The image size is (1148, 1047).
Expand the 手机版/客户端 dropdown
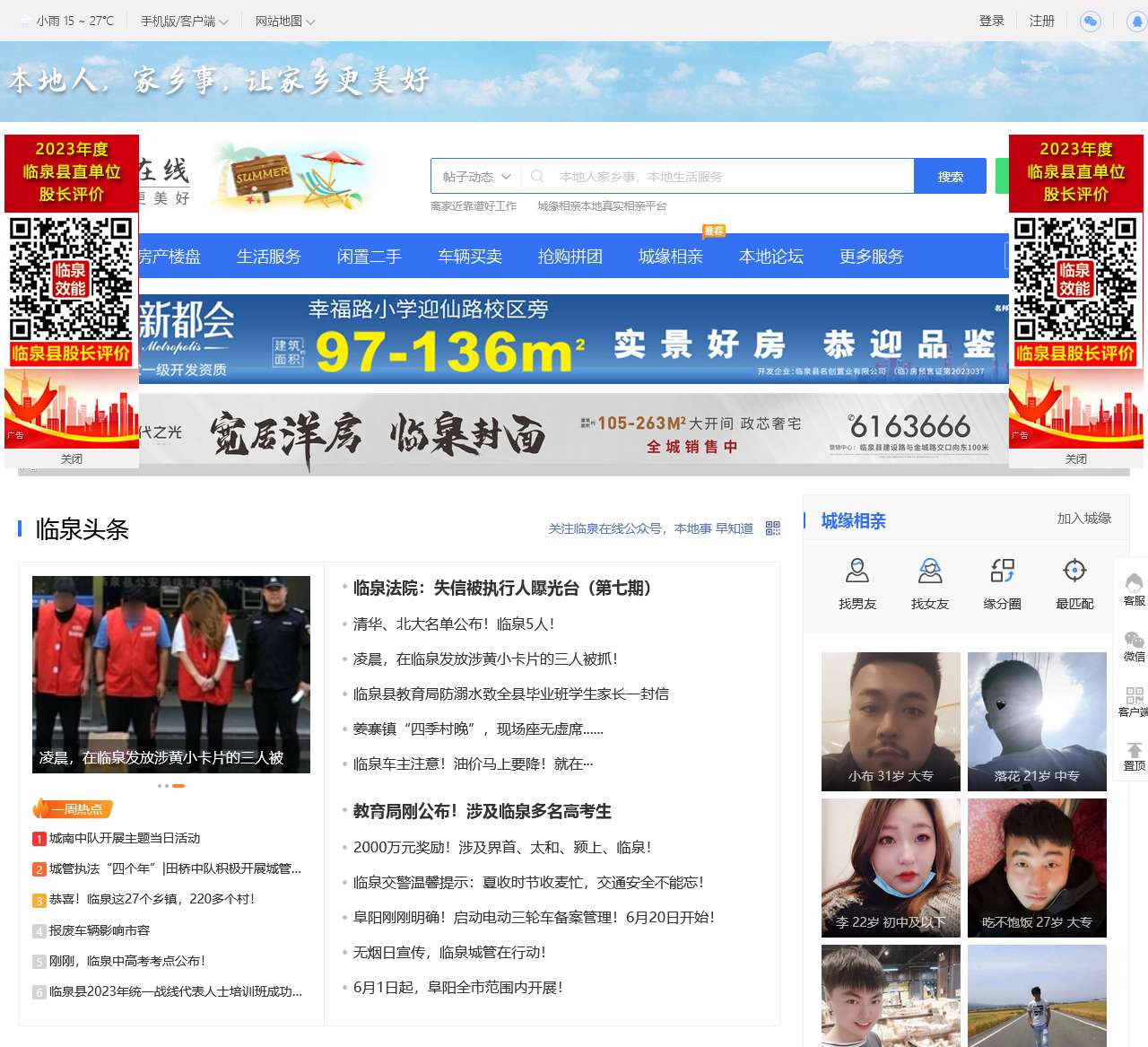point(184,21)
